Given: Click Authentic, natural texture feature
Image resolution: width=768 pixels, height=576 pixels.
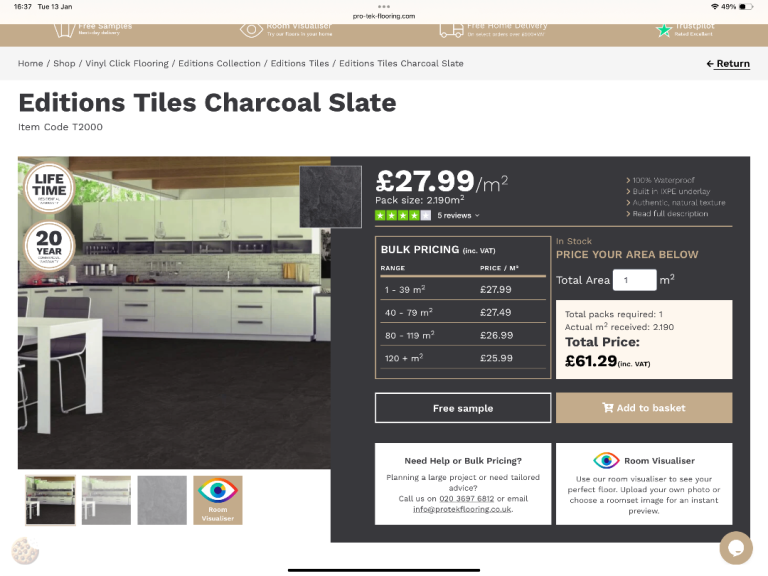Looking at the screenshot, I should coord(678,203).
